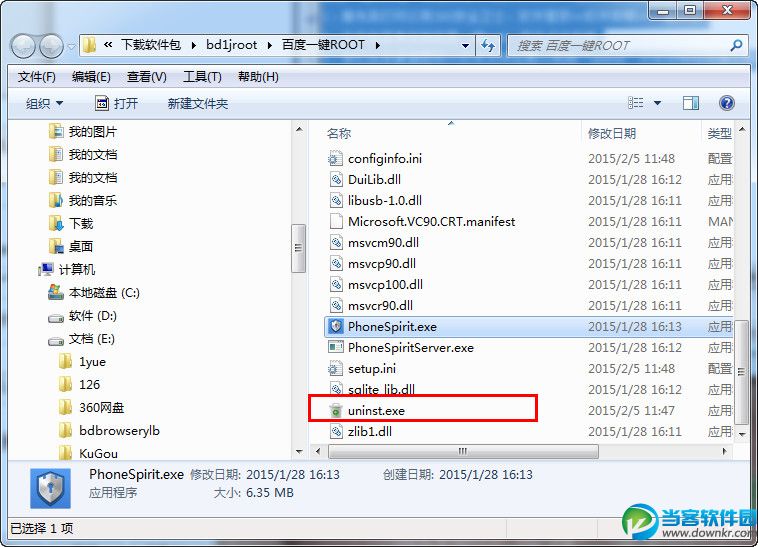Screen dimensions: 758x547
Task: Select the PhoneSpirit.exe shield icon
Action: 335,327
